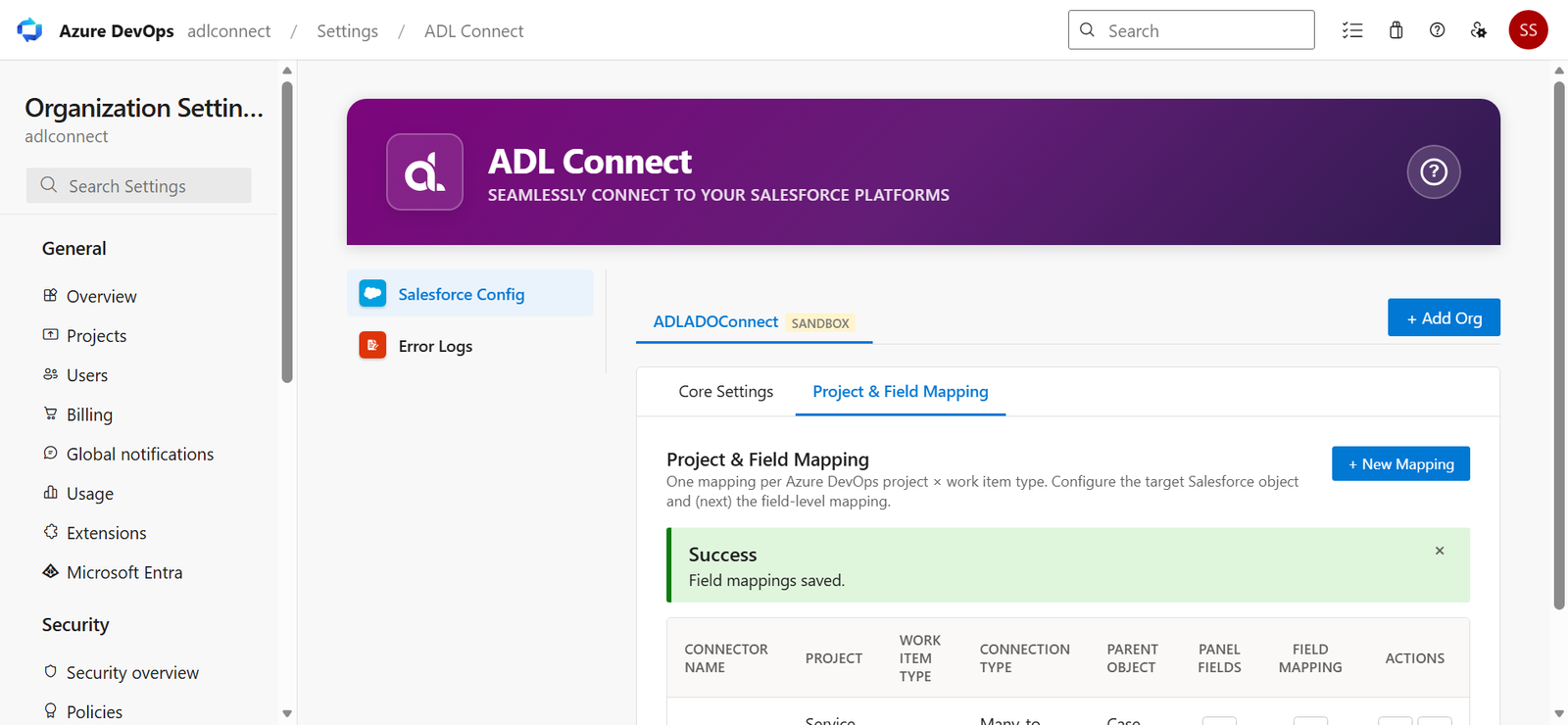Click the PARENT OBJECT column header
Screen dimensions: 1568x725
[x=1132, y=657]
